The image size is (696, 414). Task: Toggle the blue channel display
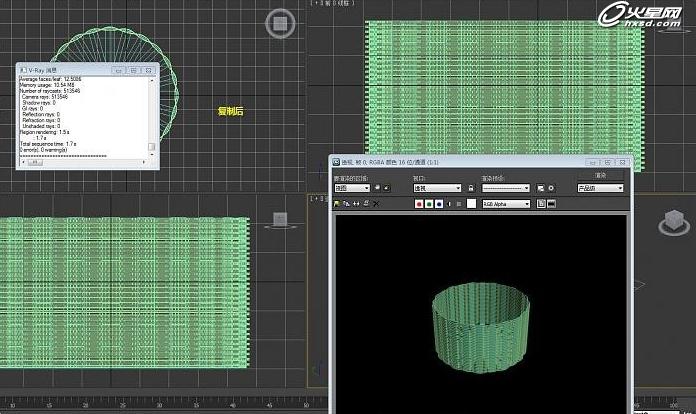tap(439, 203)
